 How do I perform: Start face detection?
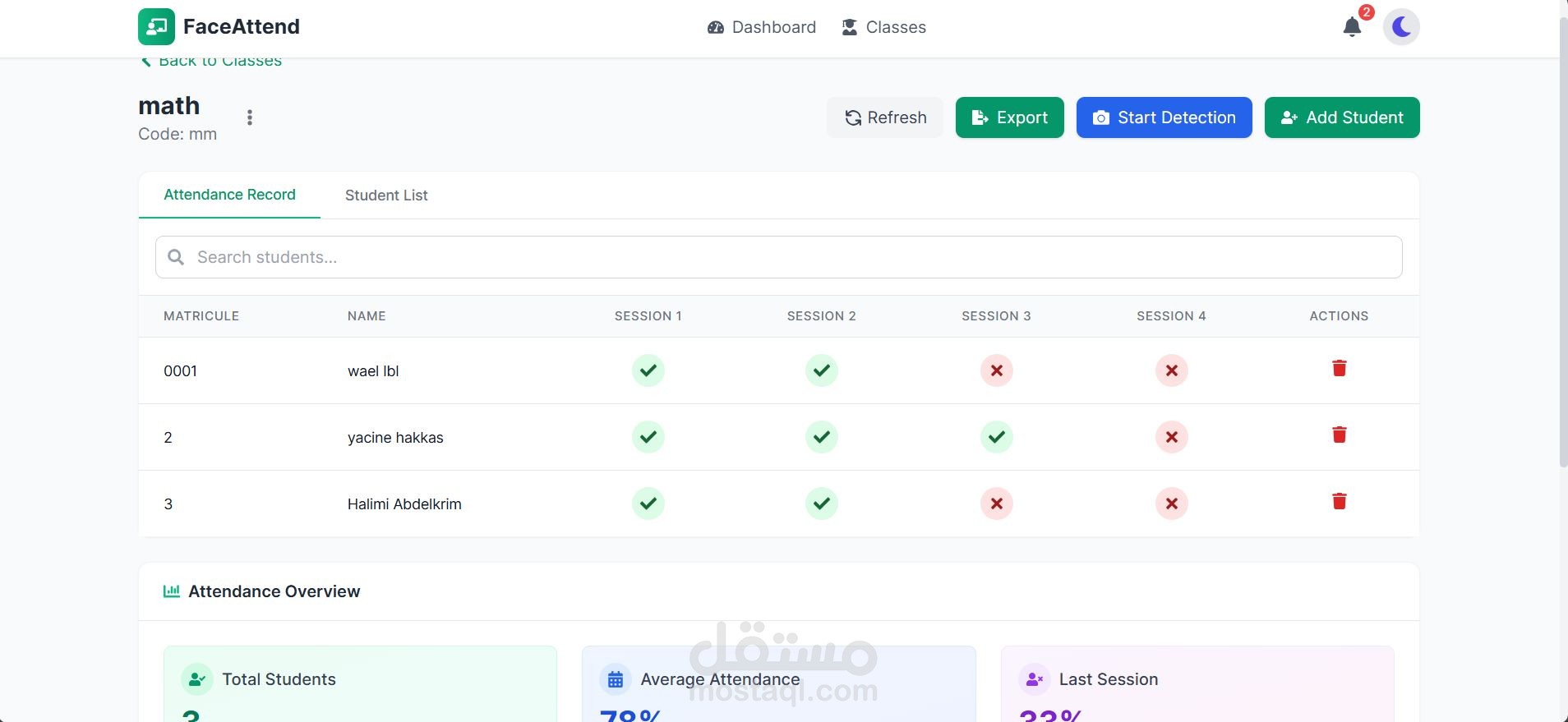[1164, 117]
